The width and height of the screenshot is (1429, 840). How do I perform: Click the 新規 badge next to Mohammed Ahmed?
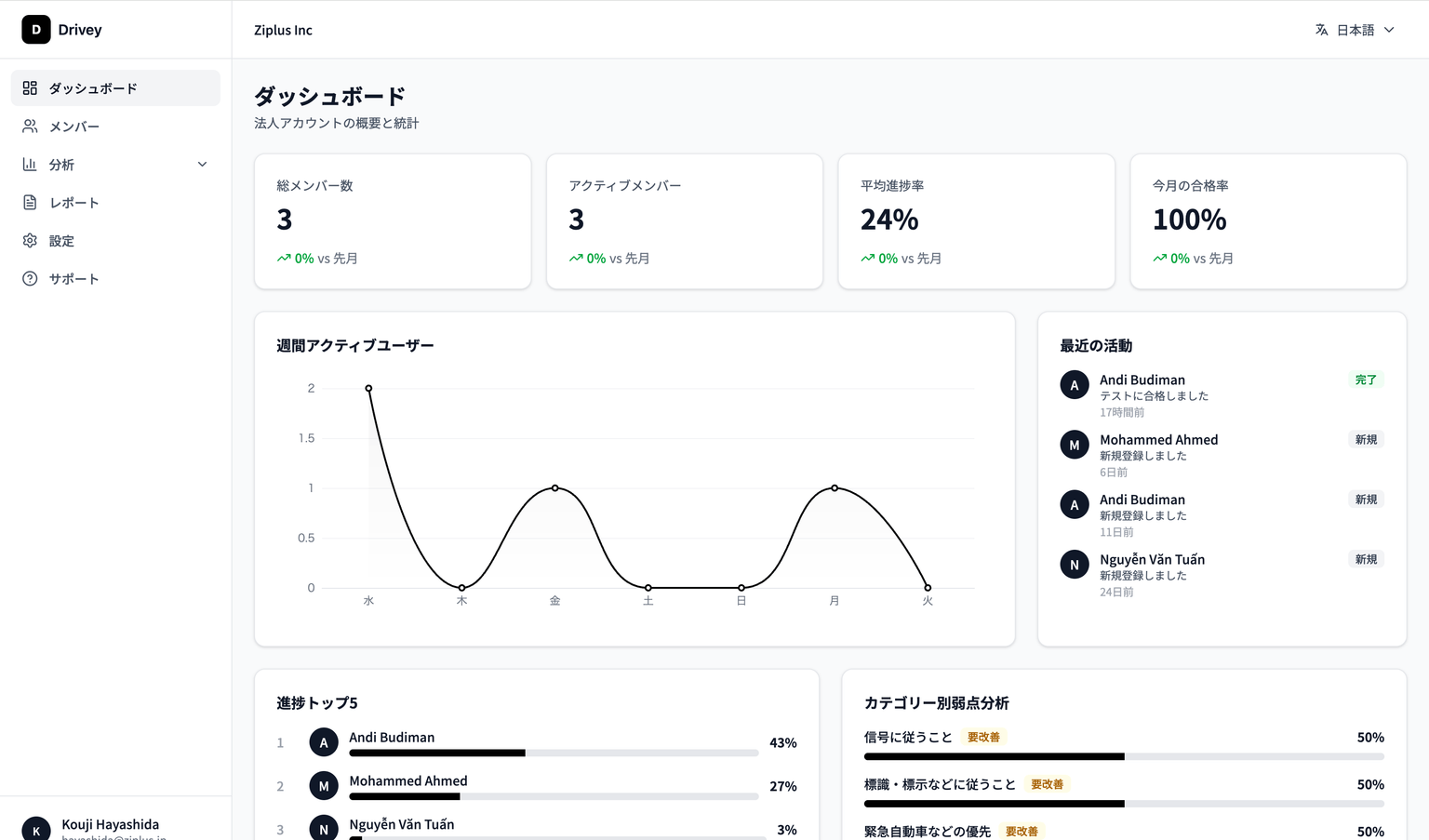(x=1366, y=439)
